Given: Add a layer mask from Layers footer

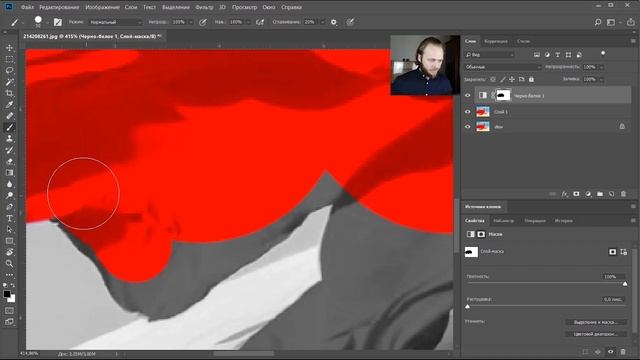Looking at the screenshot, I should [576, 194].
